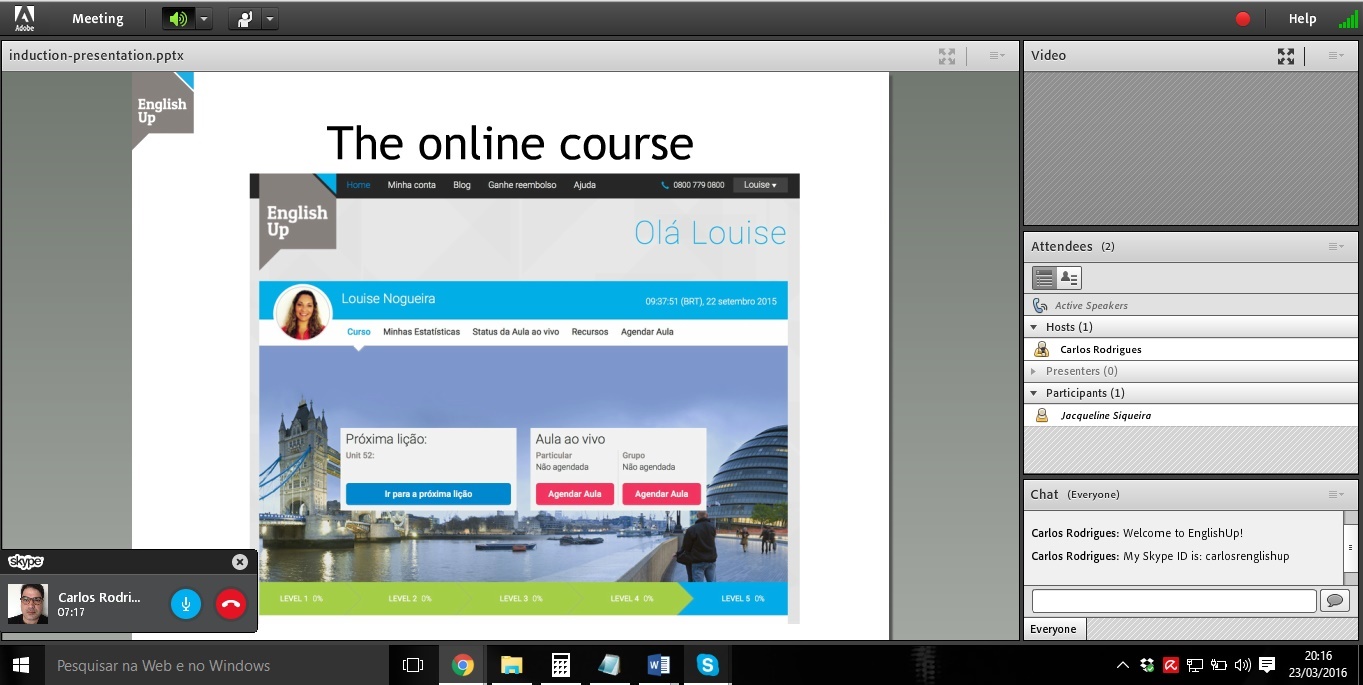Open the share pod options menu
This screenshot has width=1363, height=685.
pyautogui.click(x=997, y=56)
